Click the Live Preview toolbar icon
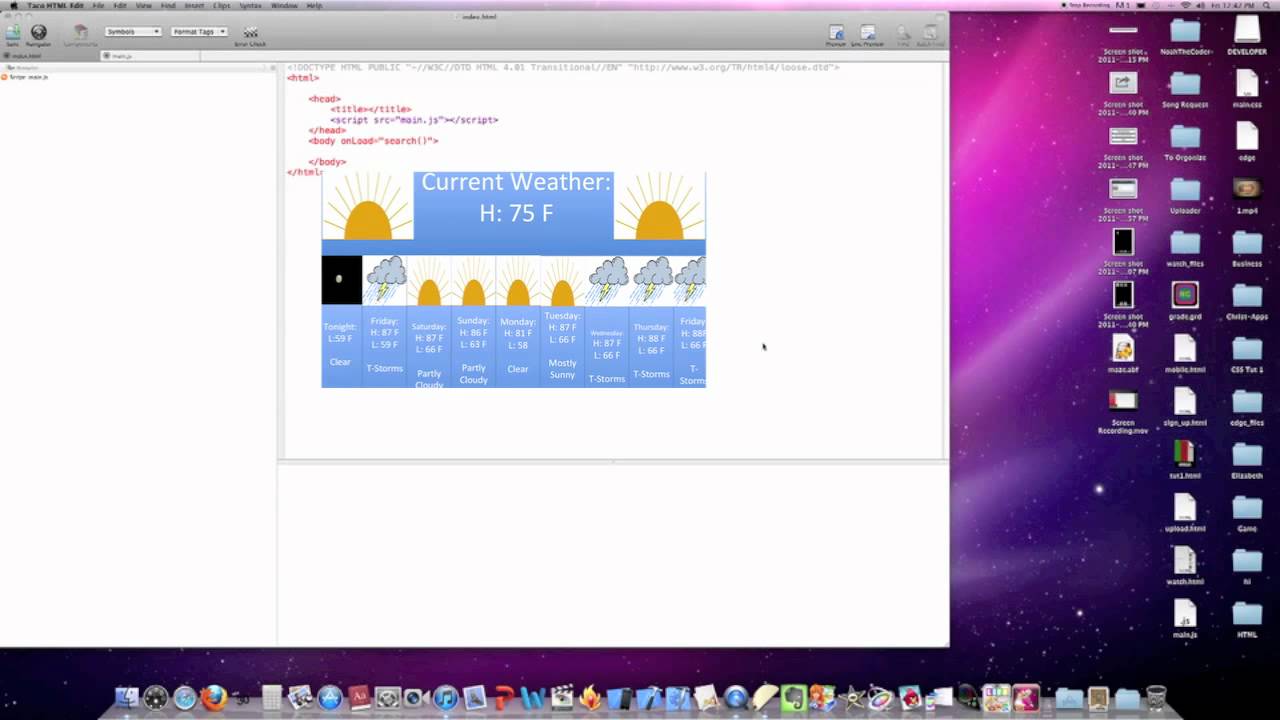 867,35
